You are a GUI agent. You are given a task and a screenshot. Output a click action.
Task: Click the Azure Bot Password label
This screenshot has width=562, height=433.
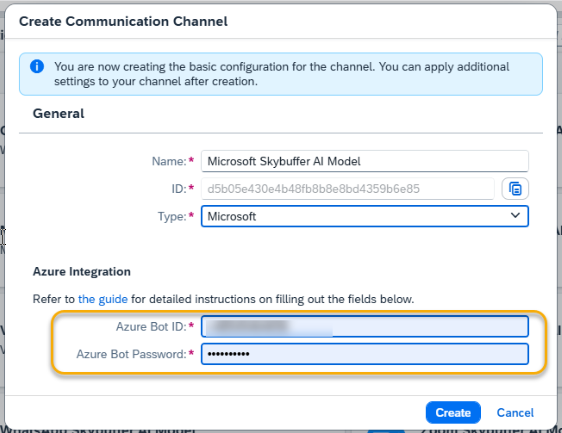pyautogui.click(x=131, y=354)
